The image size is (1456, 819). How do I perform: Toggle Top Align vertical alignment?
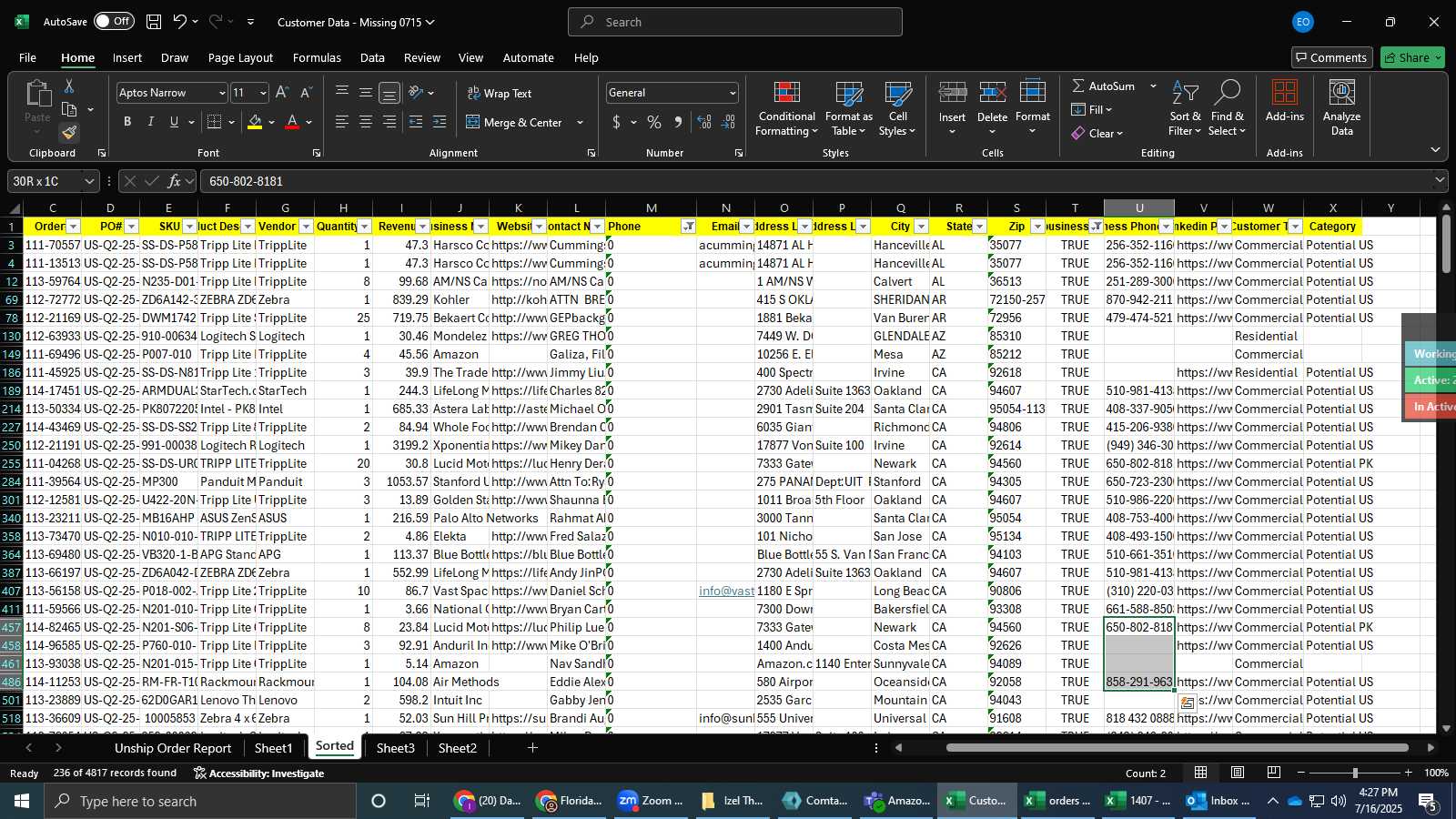pos(342,93)
